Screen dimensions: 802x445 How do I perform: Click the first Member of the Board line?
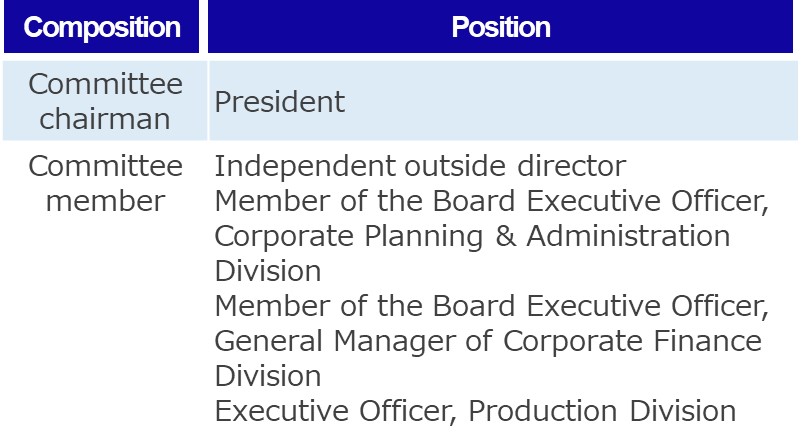click(x=491, y=201)
